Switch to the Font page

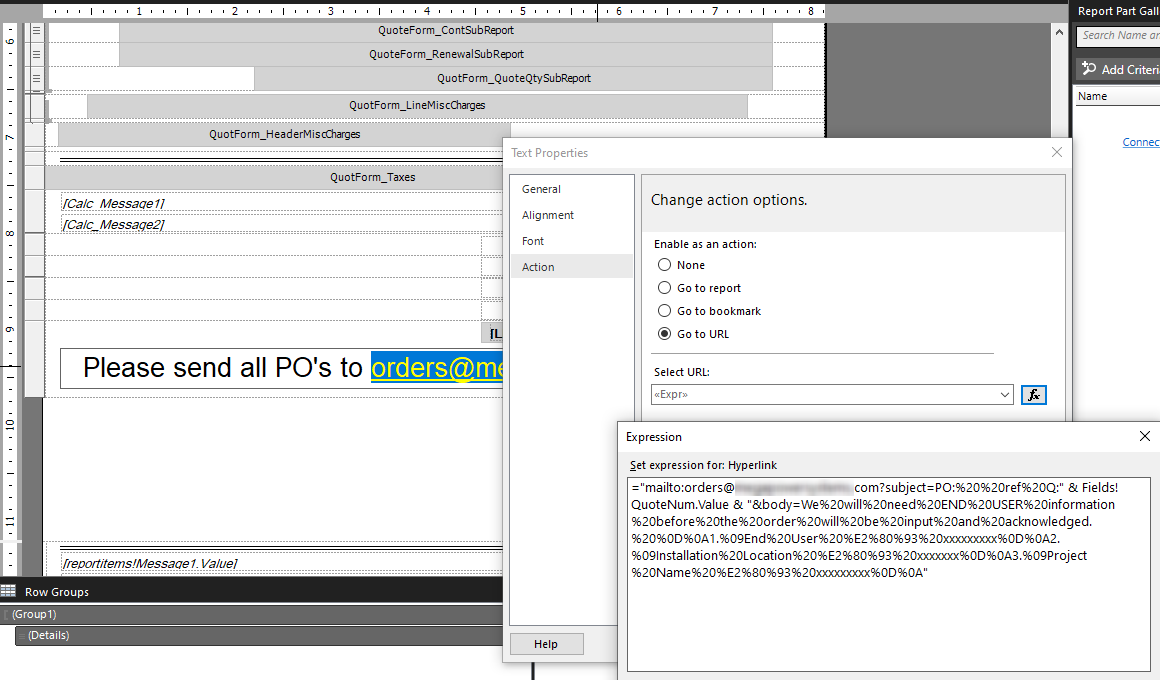click(x=532, y=241)
